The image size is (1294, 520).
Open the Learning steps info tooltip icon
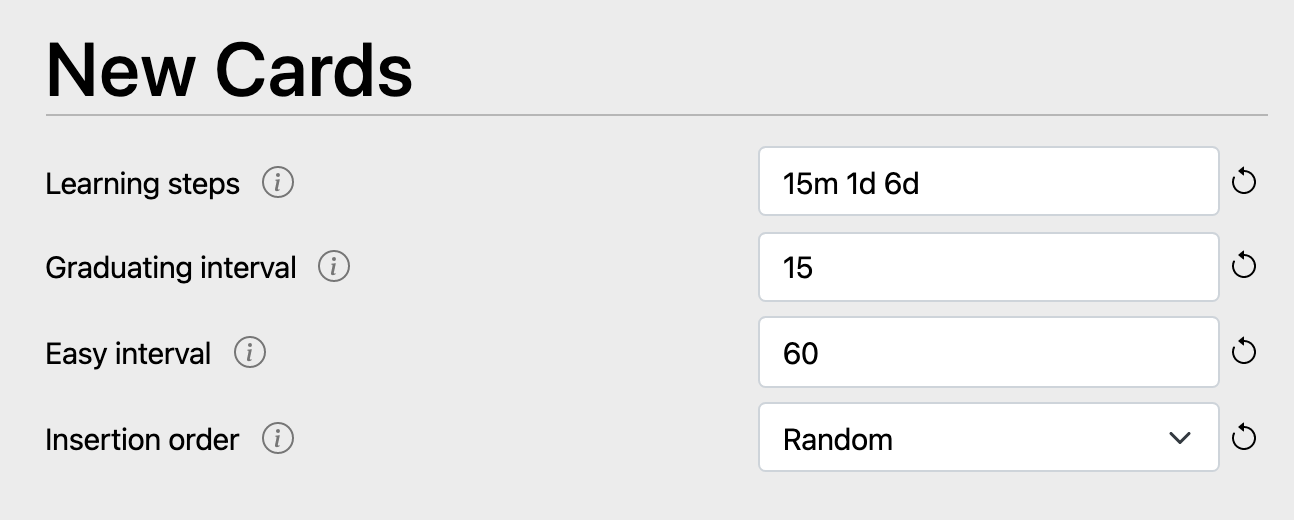[x=277, y=183]
